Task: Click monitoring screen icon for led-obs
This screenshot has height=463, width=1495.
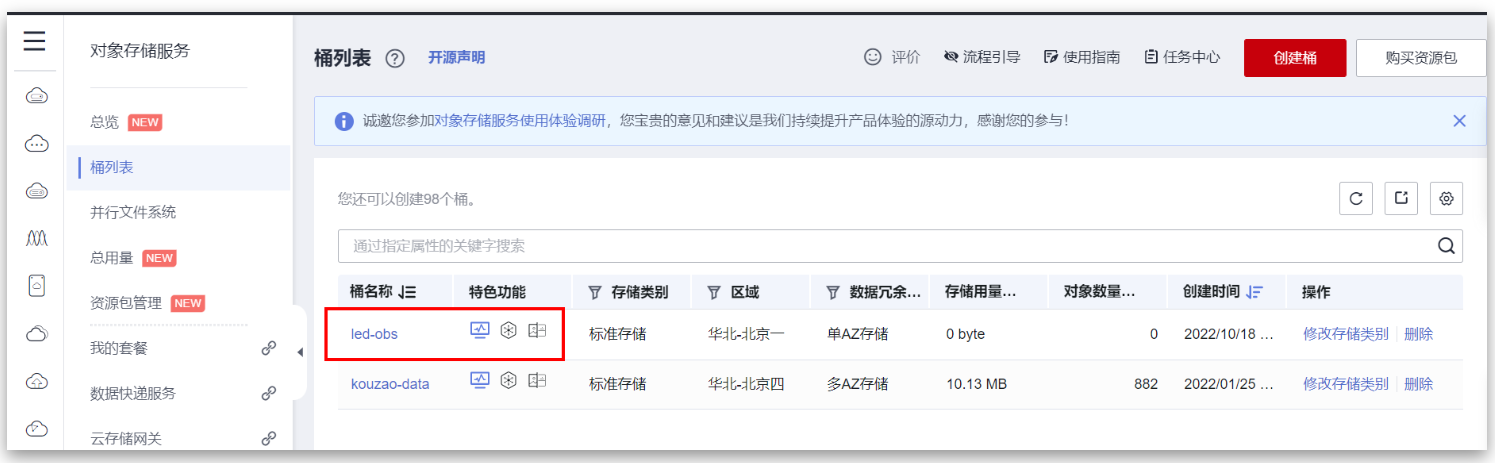Action: pos(480,331)
